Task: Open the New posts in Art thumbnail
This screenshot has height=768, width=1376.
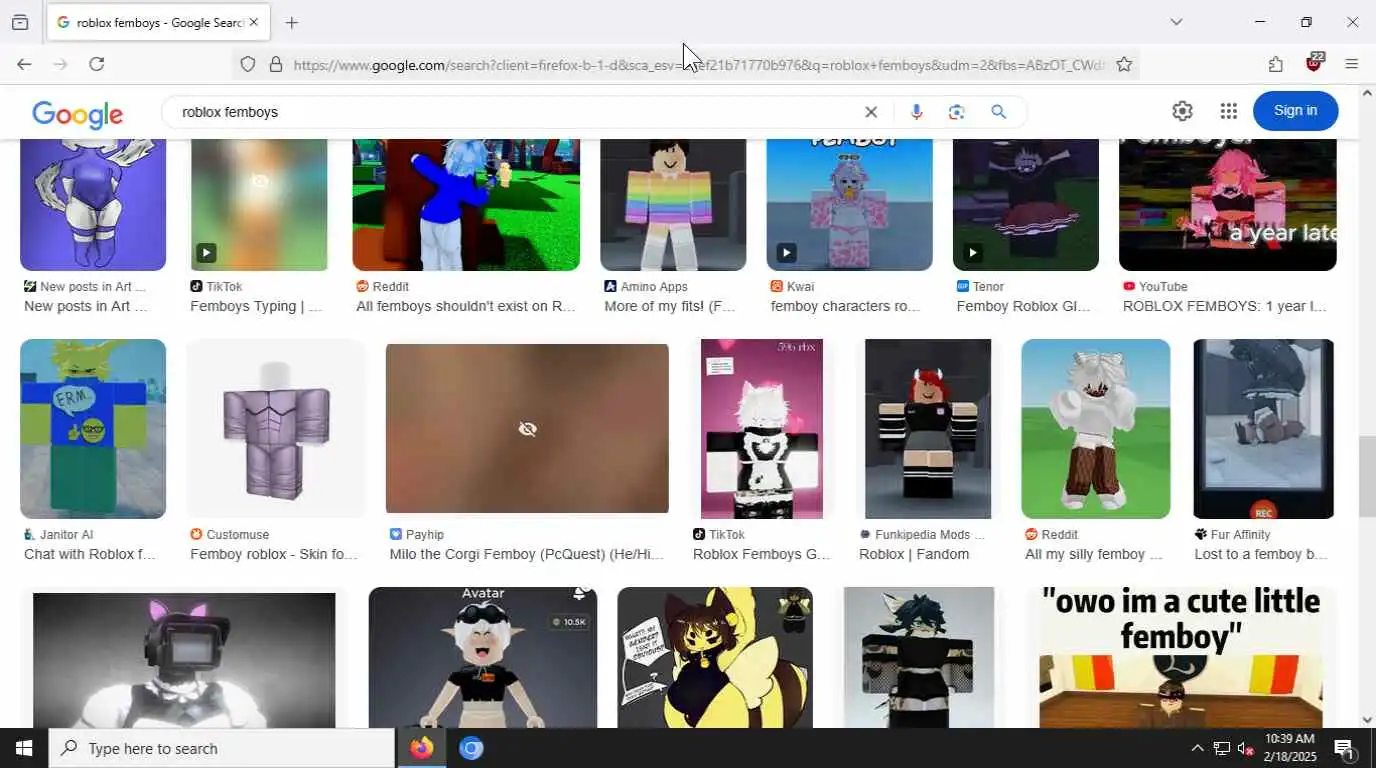Action: tap(93, 204)
